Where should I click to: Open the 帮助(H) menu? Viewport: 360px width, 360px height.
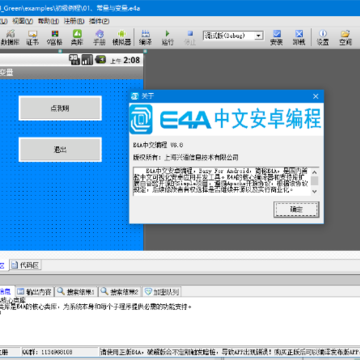pyautogui.click(x=48, y=21)
